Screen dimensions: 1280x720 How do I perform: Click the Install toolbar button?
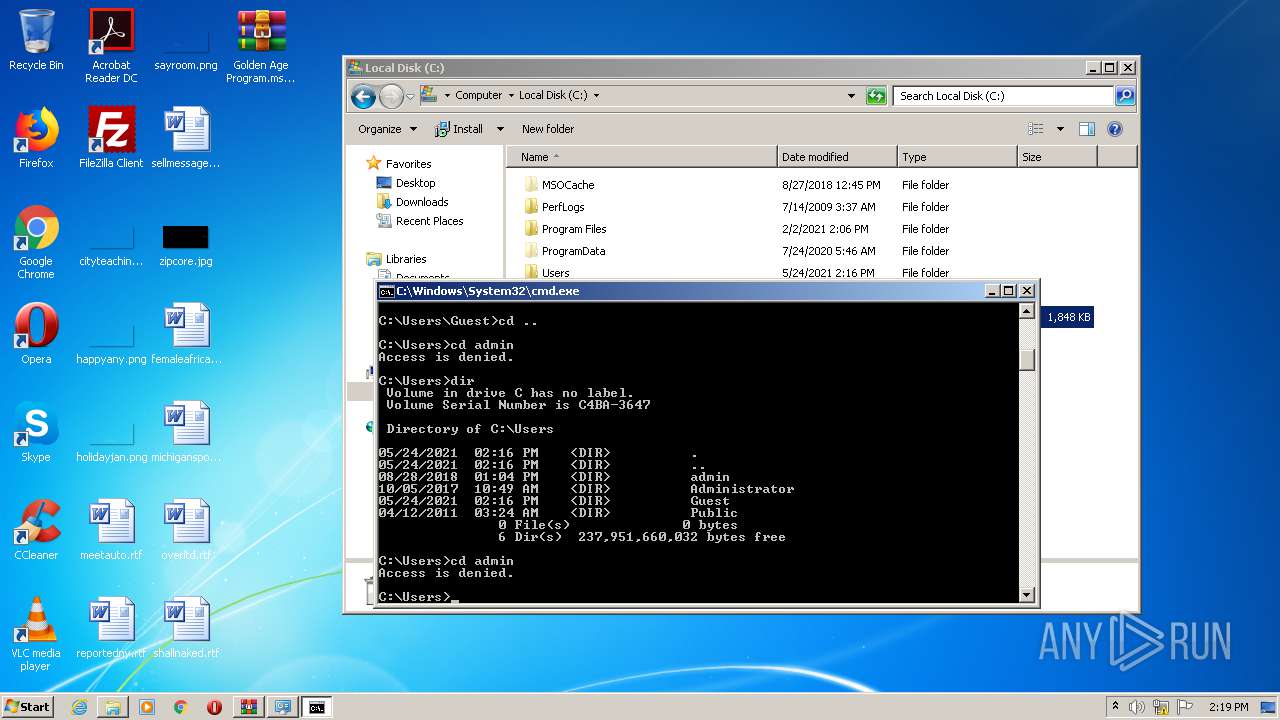pos(459,129)
